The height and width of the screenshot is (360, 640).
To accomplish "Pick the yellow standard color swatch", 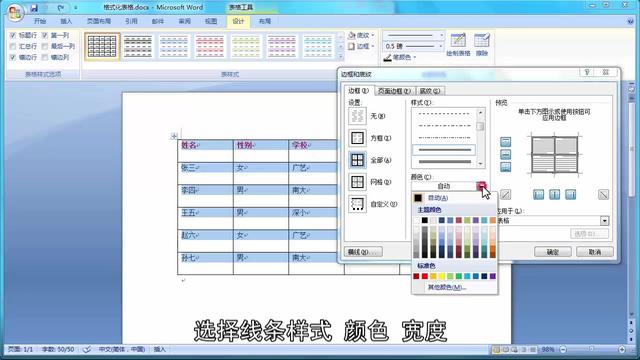I will click(442, 276).
